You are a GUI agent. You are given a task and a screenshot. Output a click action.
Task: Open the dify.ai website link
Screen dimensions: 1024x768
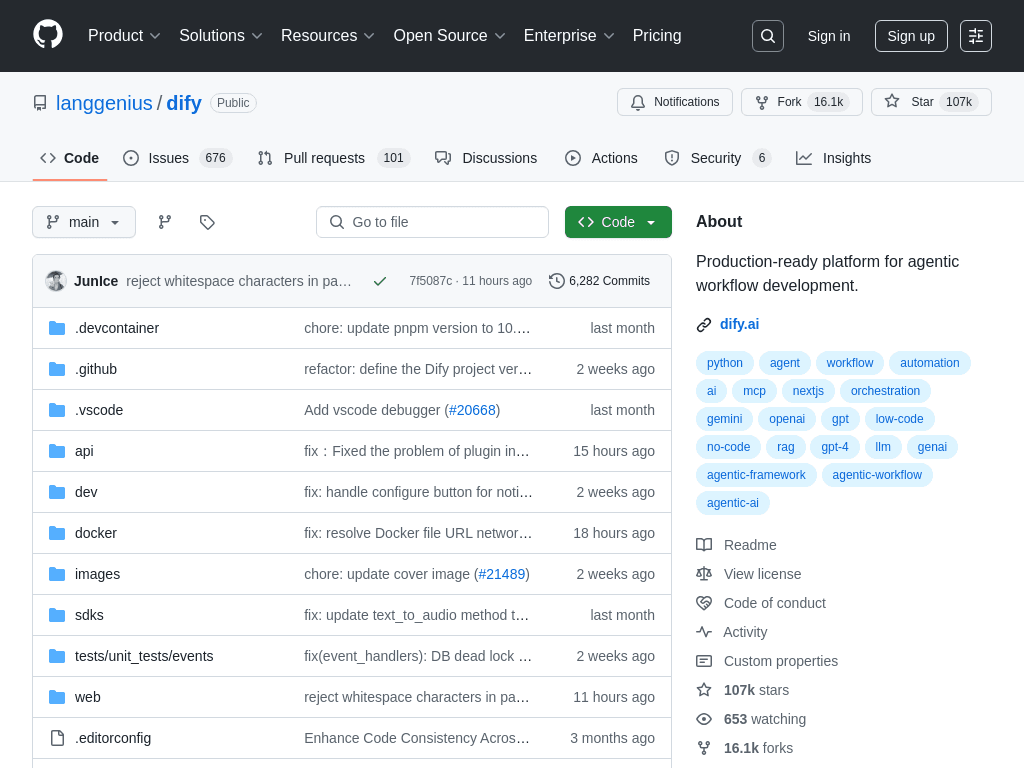[739, 324]
